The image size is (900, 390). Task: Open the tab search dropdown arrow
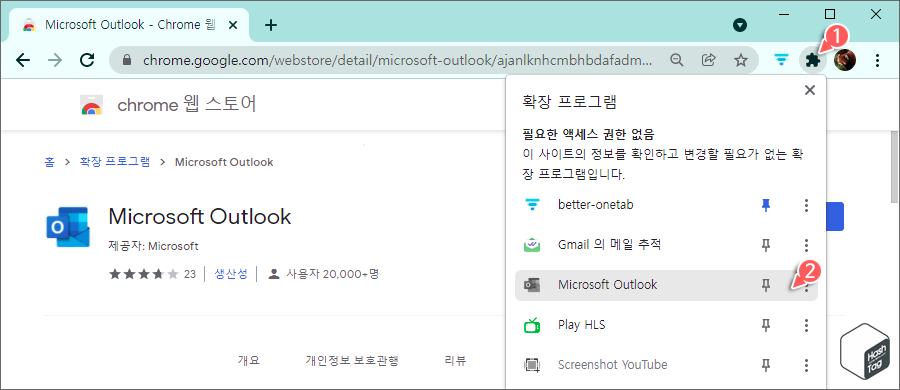[740, 25]
